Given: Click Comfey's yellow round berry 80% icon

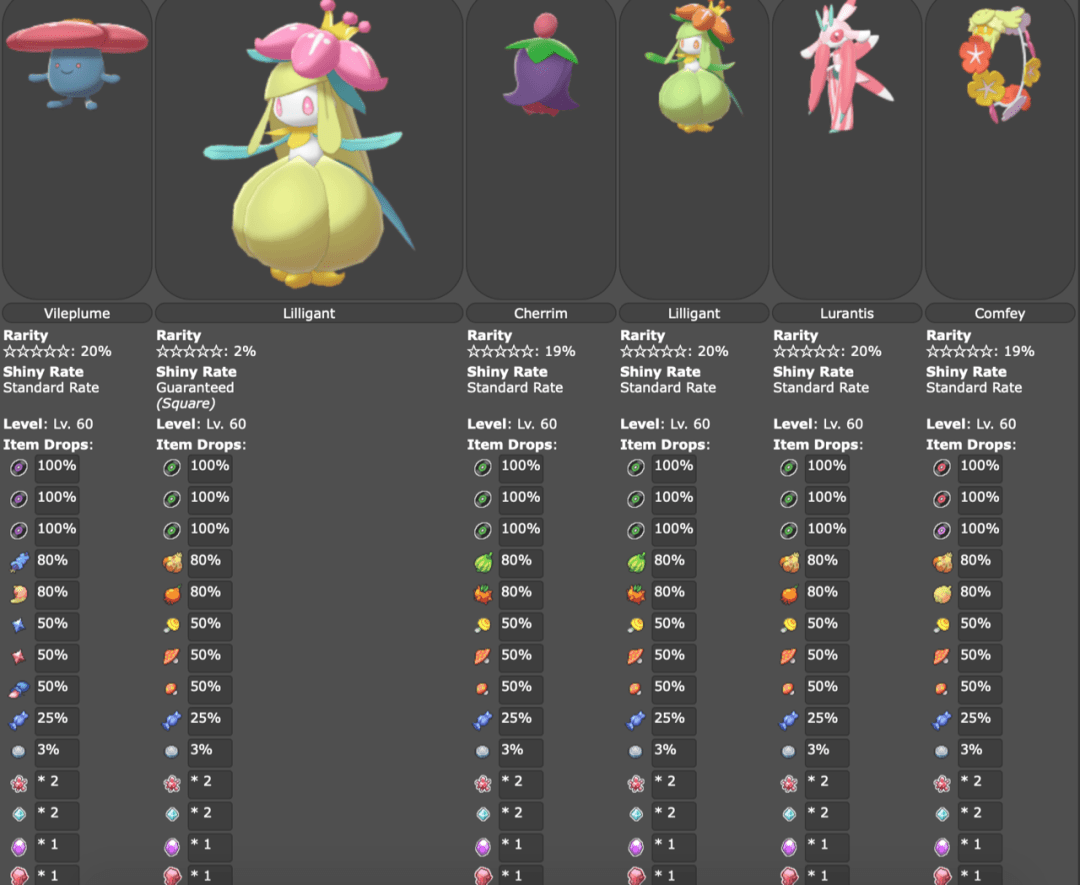Looking at the screenshot, I should 942,594.
